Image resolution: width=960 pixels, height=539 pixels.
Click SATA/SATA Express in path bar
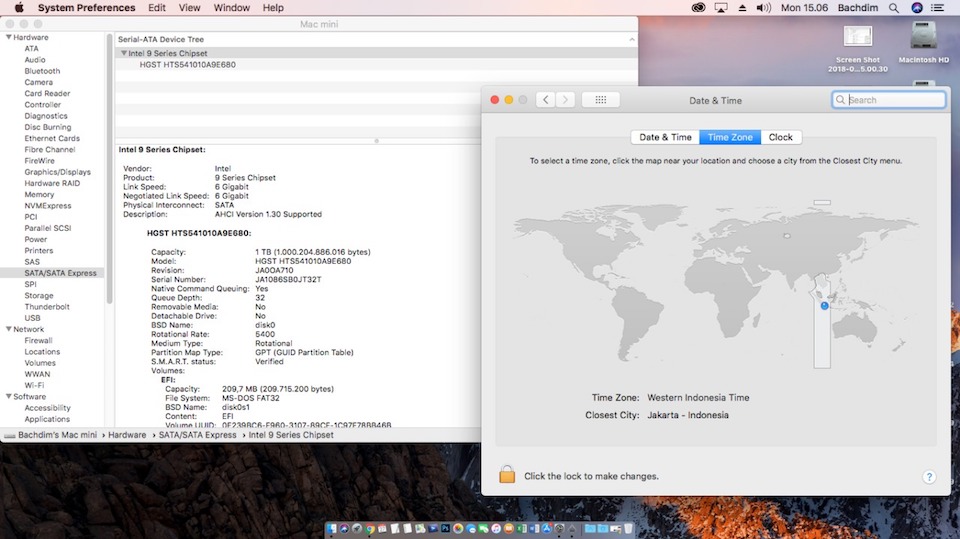click(x=197, y=435)
